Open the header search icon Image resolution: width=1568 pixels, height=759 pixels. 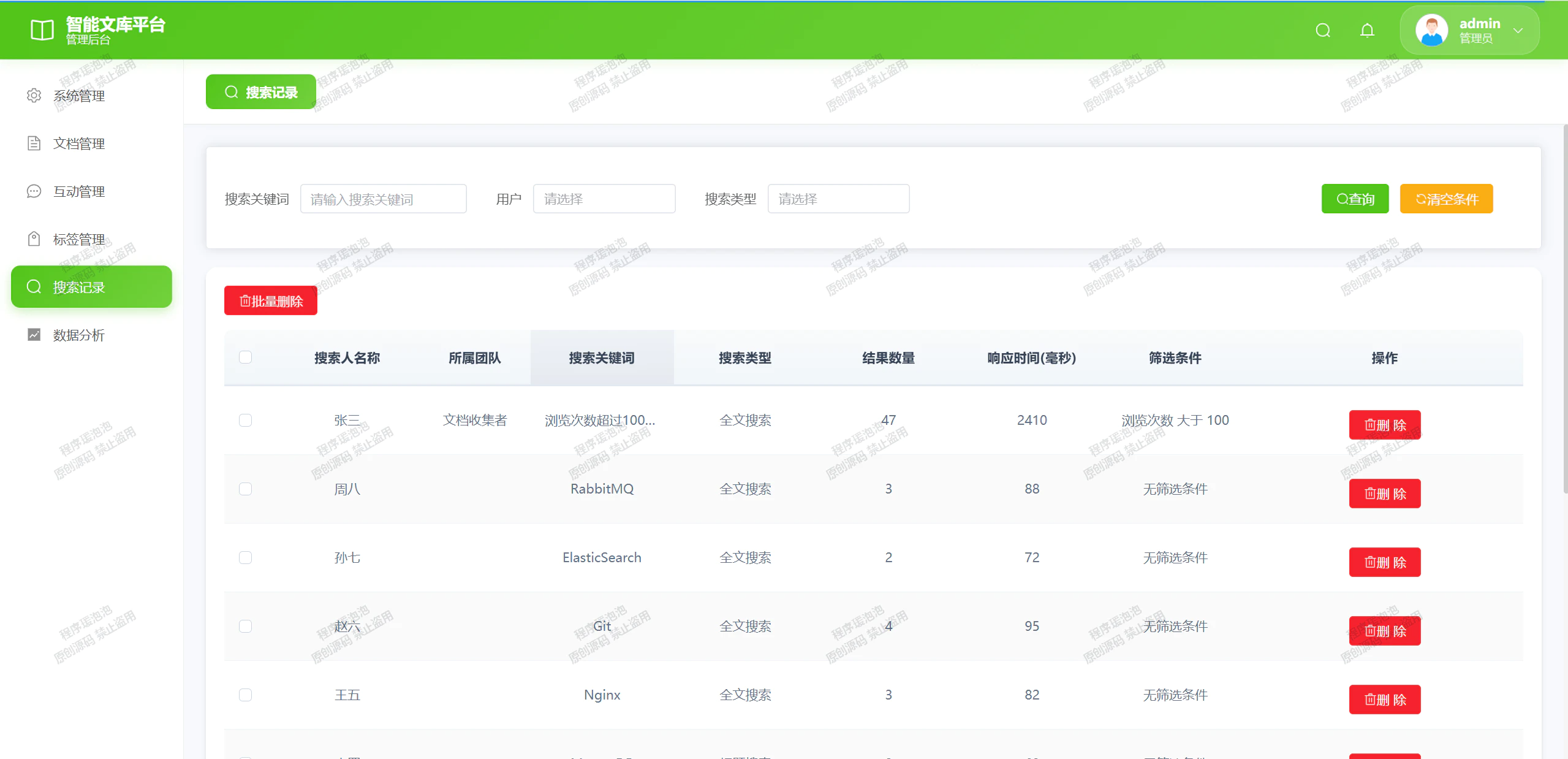[1323, 30]
